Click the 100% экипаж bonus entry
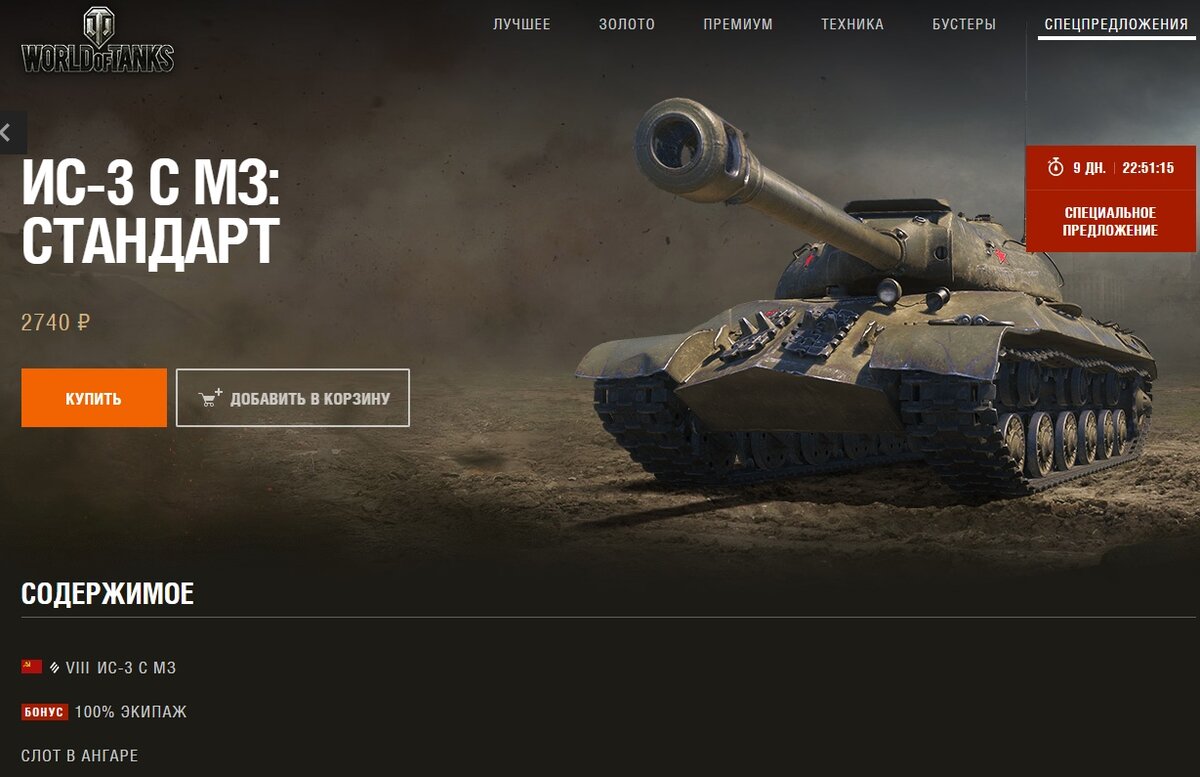1200x777 pixels. pos(131,712)
